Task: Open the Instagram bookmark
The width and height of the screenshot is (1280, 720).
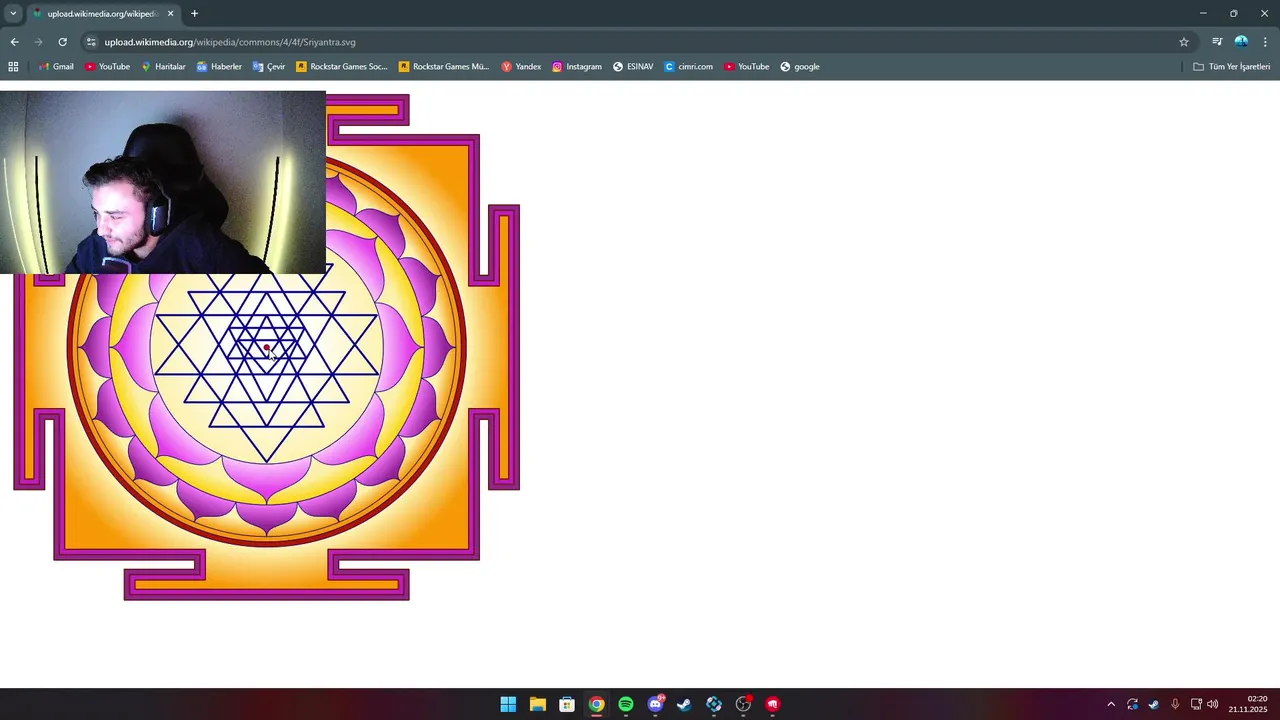Action: [577, 67]
